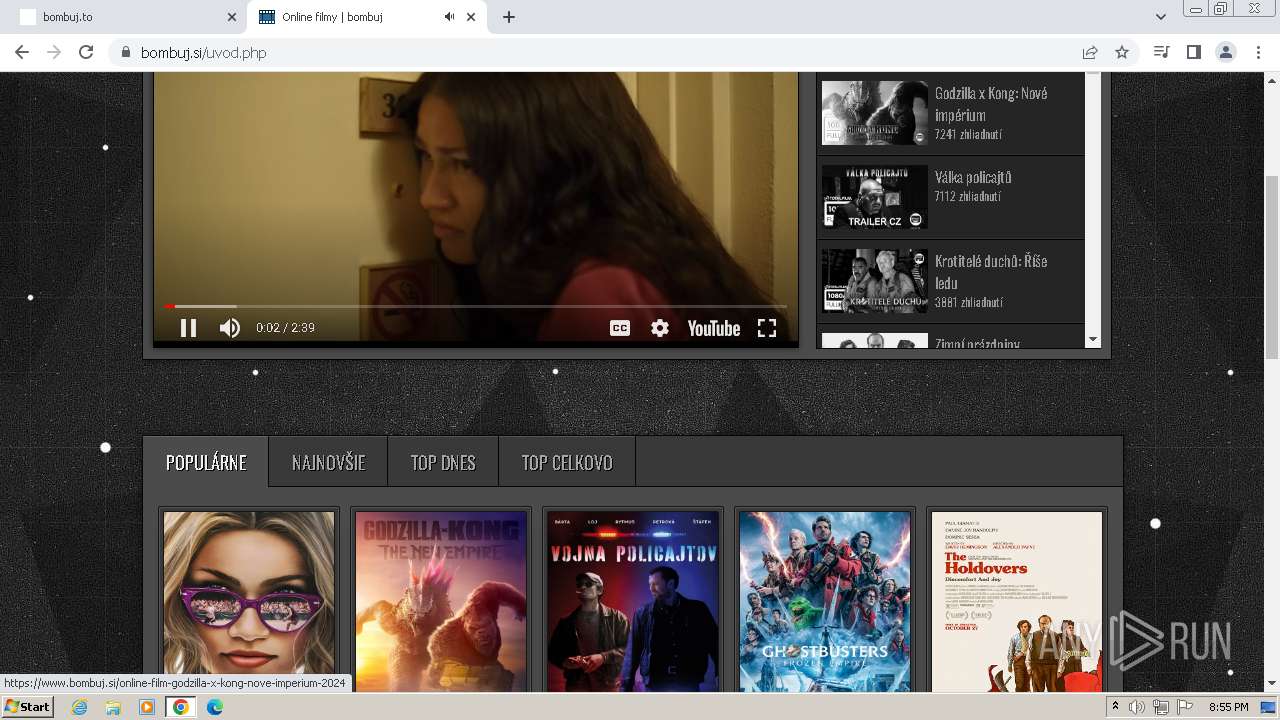The height and width of the screenshot is (720, 1280).
Task: Click Krotitelé duchů sidebar thumbnail
Action: tap(875, 281)
